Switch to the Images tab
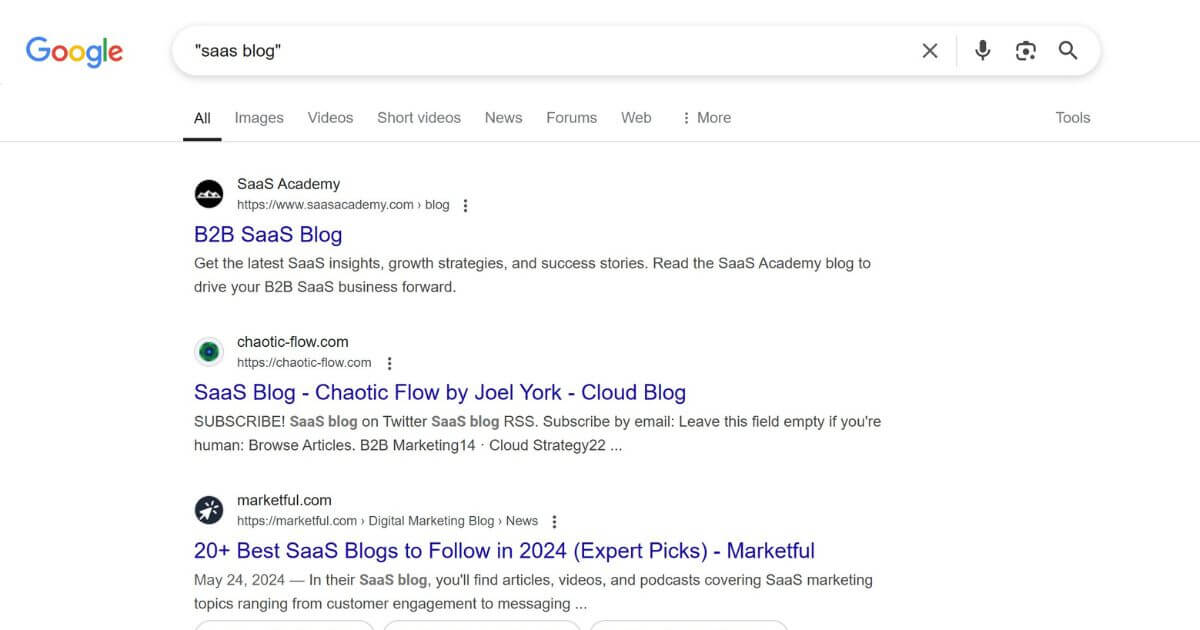 pos(259,118)
